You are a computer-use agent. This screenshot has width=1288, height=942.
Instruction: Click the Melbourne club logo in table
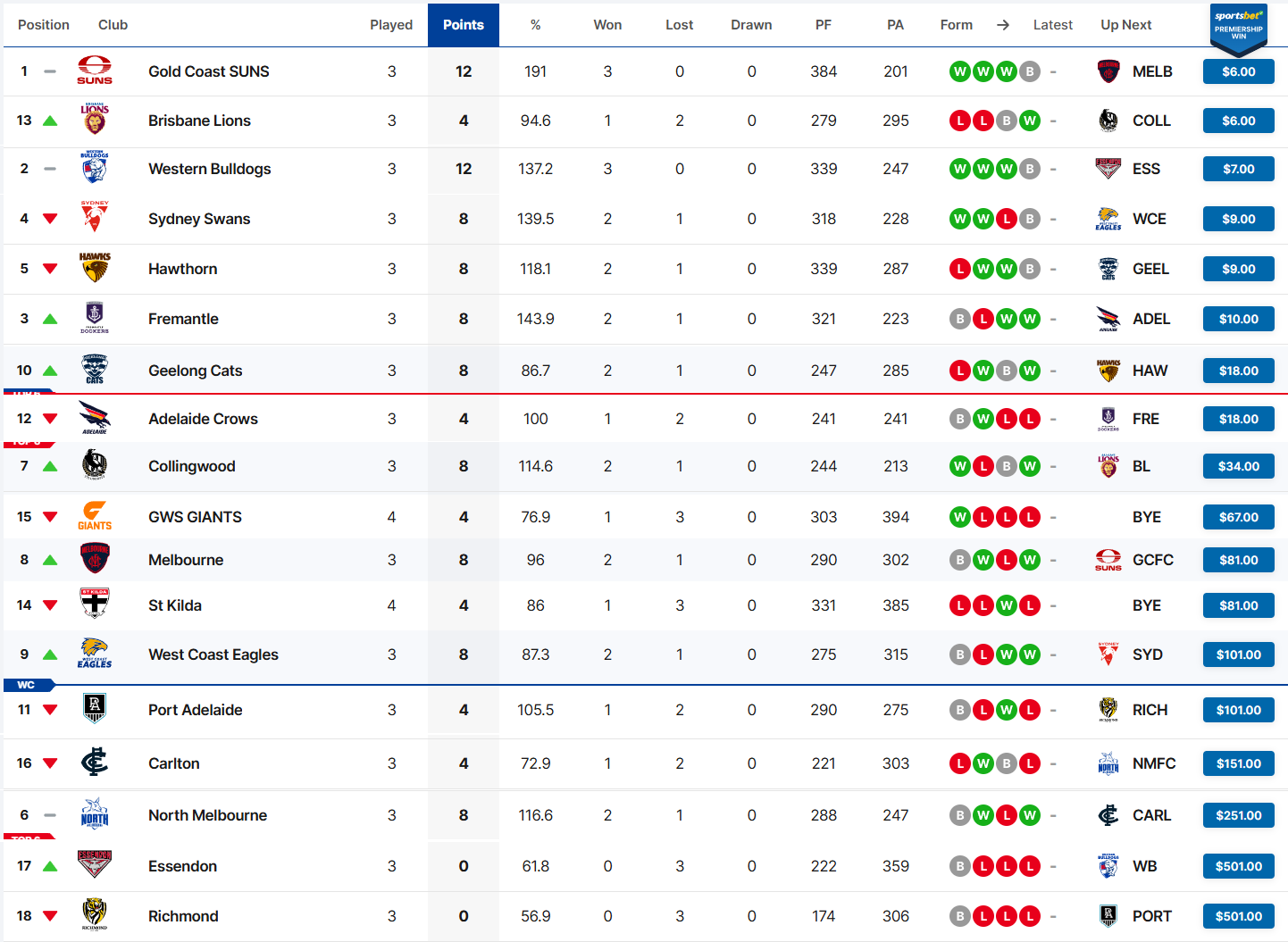[x=95, y=559]
